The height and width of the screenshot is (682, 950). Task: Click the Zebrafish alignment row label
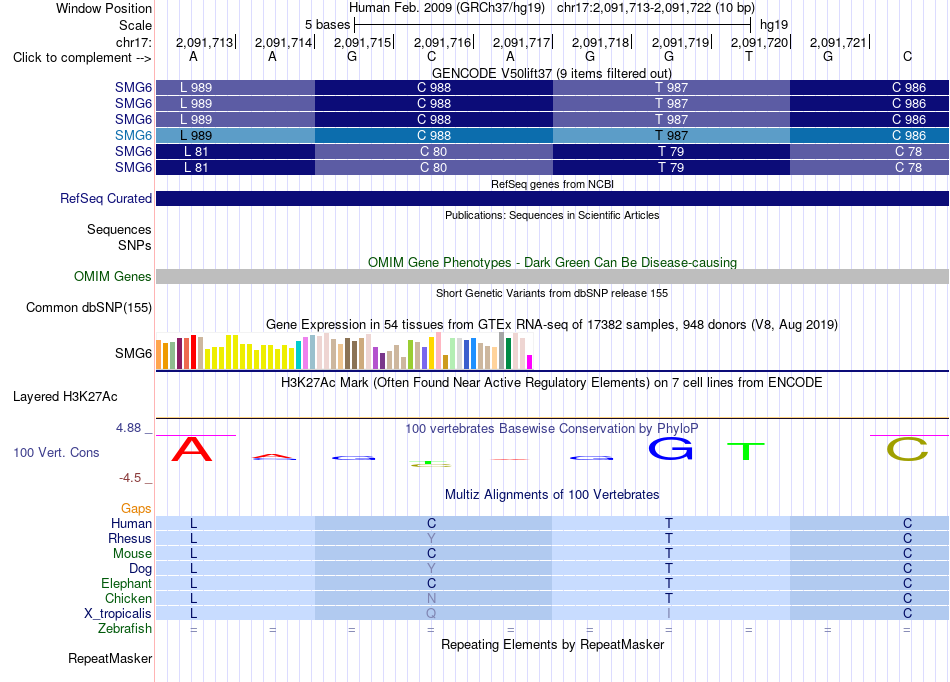[125, 628]
